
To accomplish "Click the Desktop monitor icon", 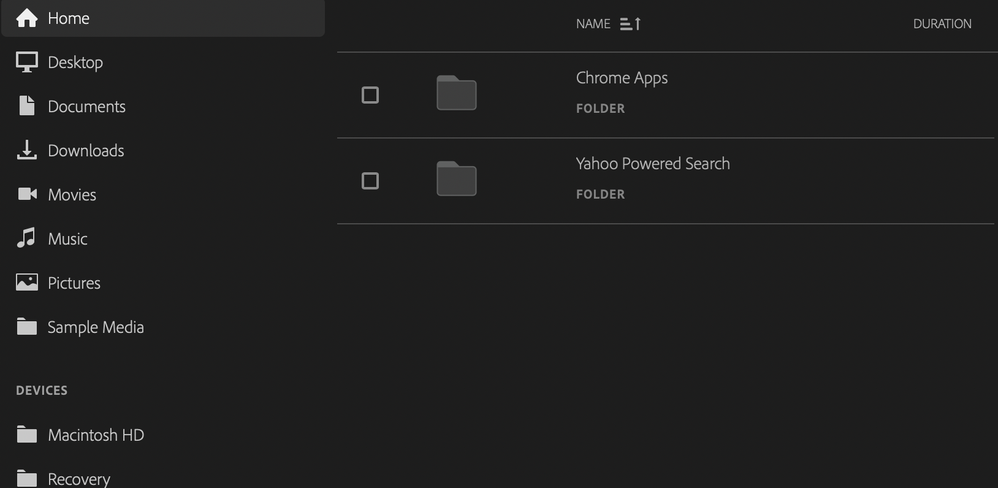I will point(27,62).
